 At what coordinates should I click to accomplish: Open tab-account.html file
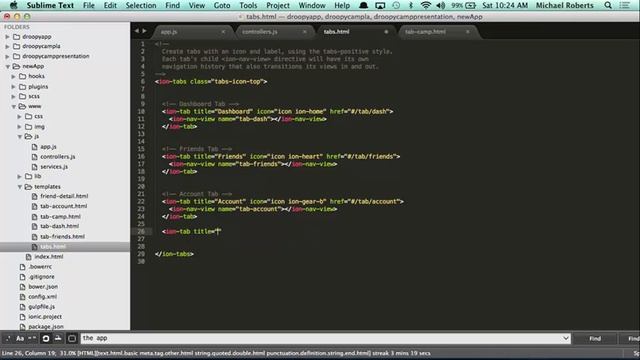(x=63, y=207)
